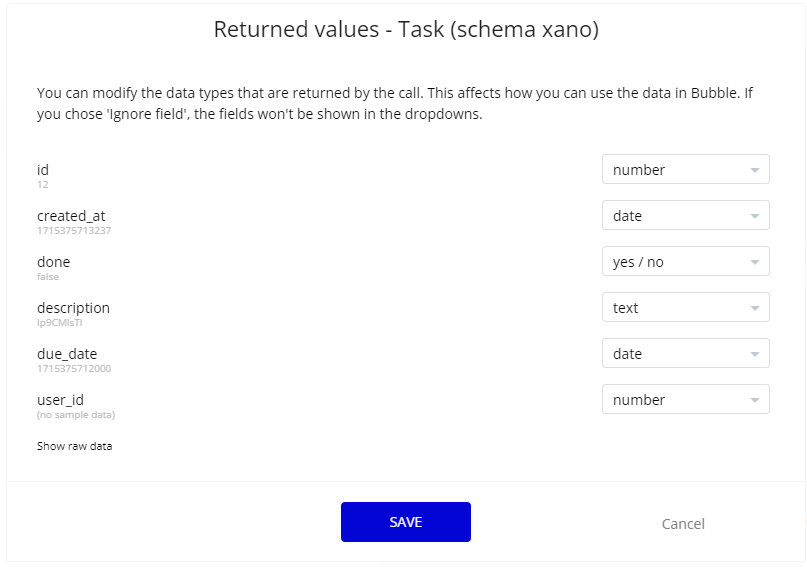Click the done field label

point(54,262)
